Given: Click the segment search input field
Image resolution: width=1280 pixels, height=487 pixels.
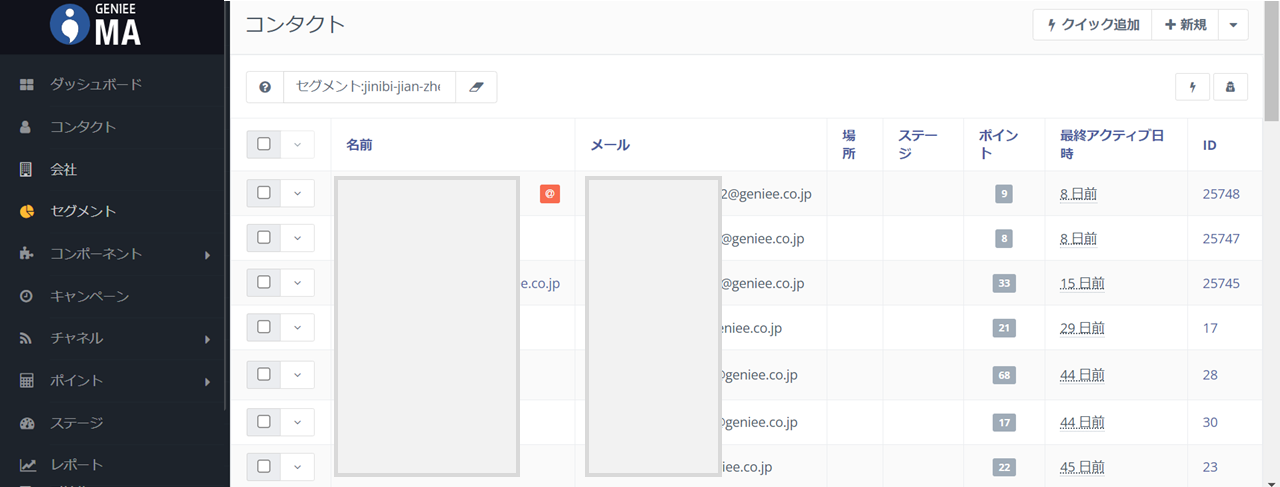Looking at the screenshot, I should (369, 87).
